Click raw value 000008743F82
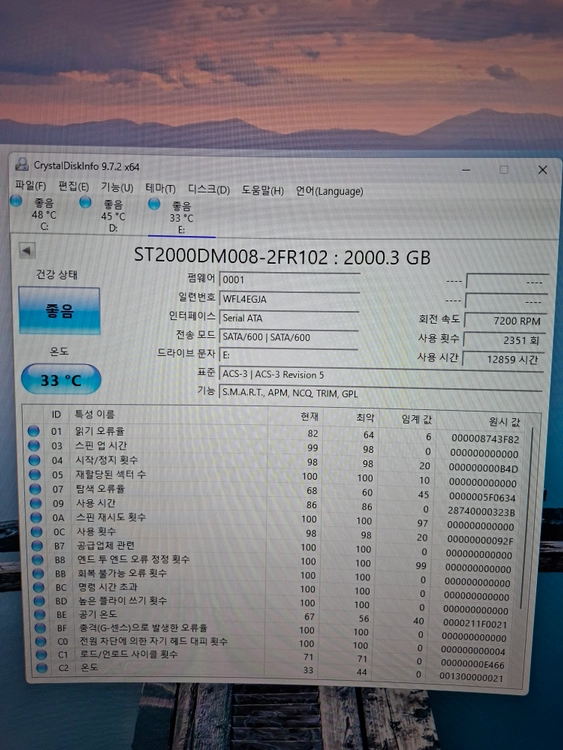 (x=485, y=438)
